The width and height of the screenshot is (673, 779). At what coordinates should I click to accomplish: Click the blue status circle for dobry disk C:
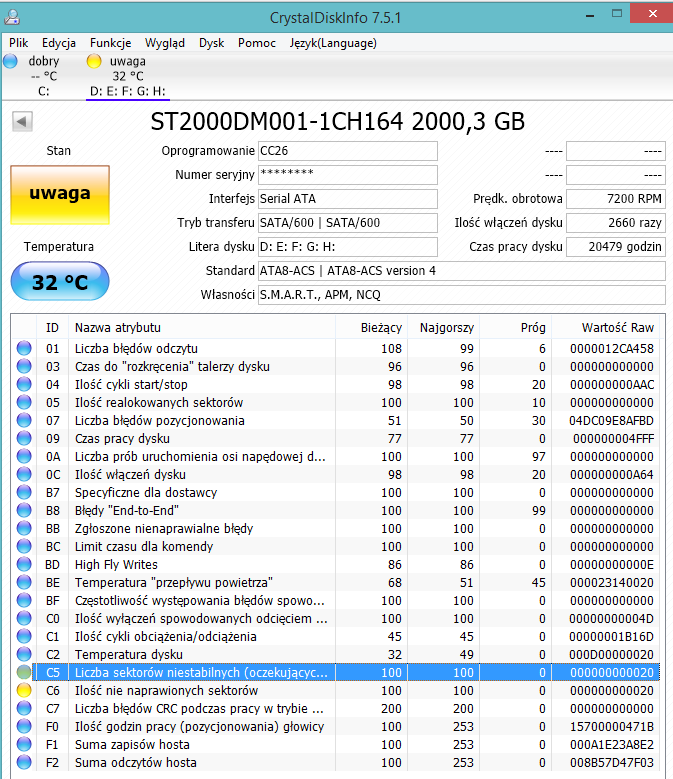tap(10, 61)
